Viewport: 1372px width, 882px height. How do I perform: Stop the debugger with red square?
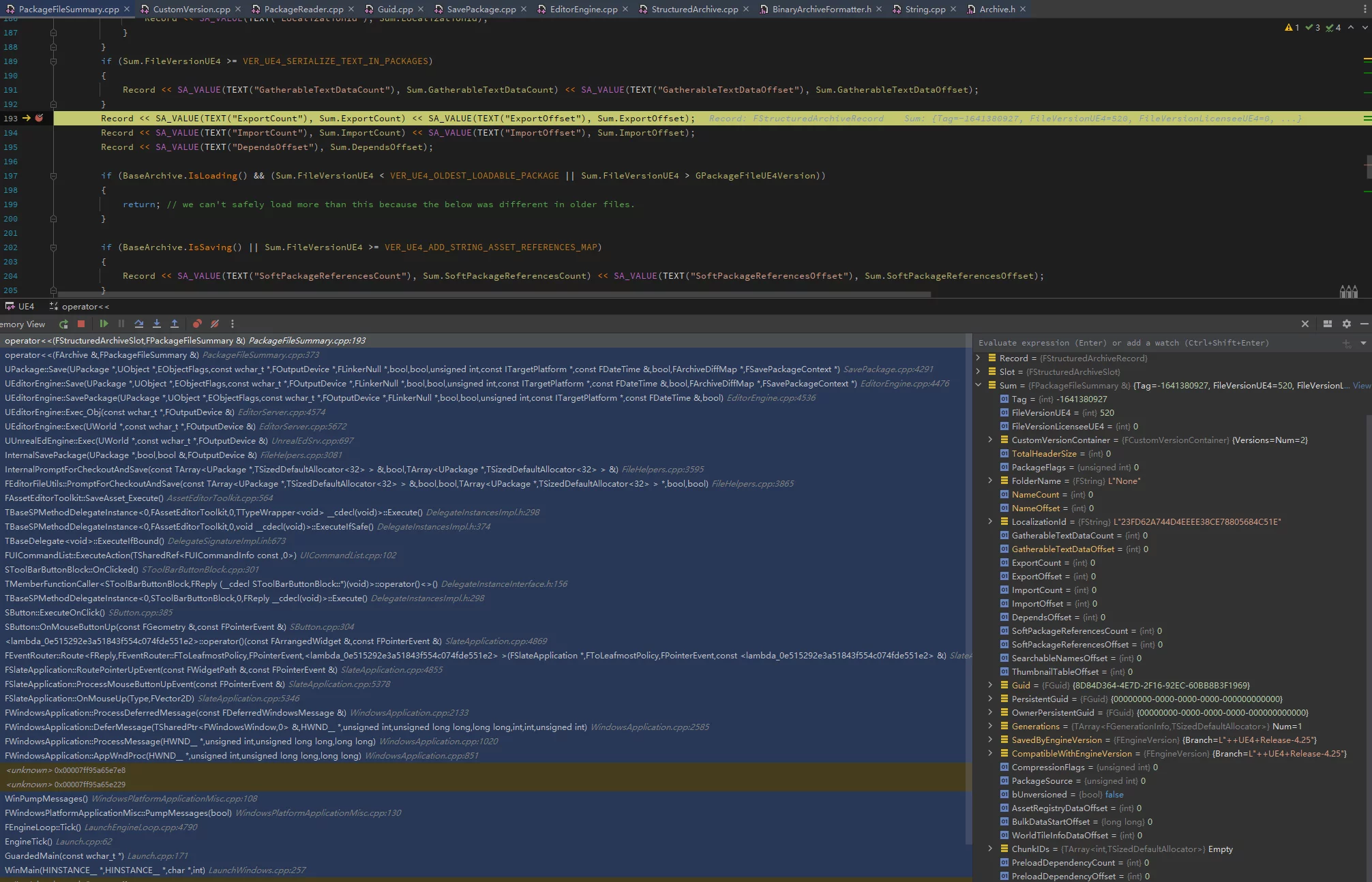(81, 324)
